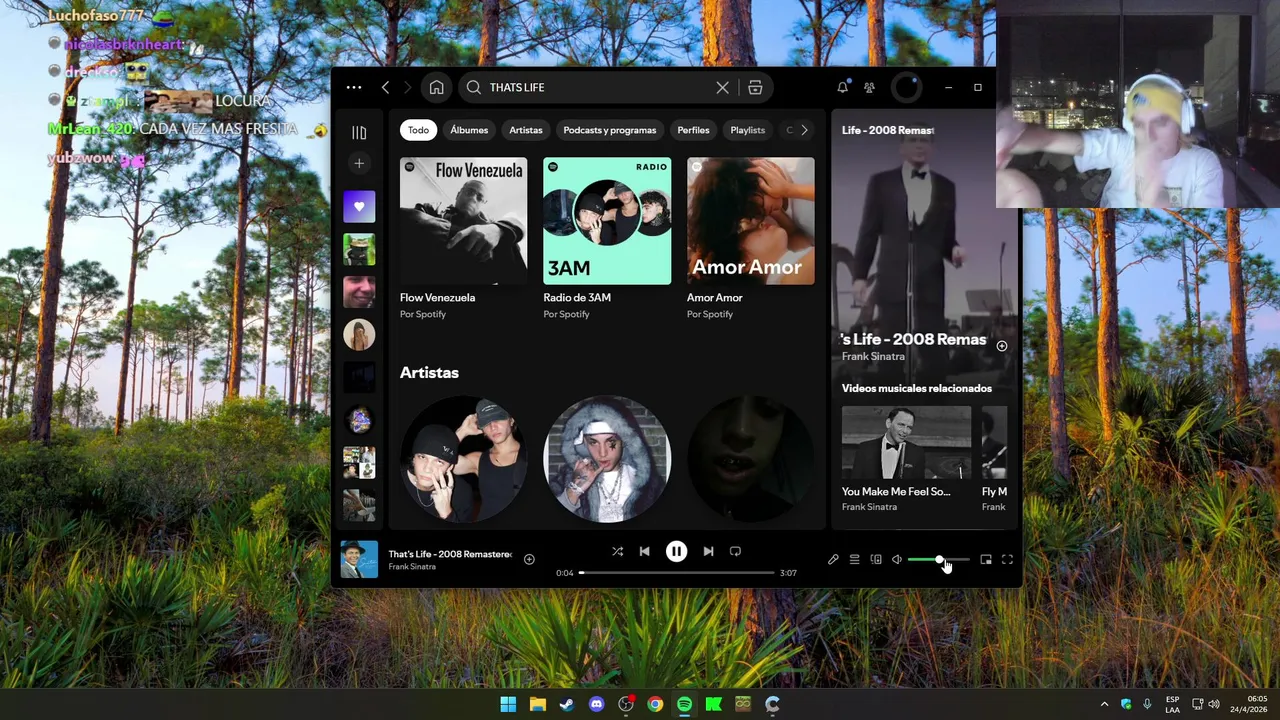The width and height of the screenshot is (1280, 720).
Task: Open File Explorer from taskbar
Action: [537, 704]
